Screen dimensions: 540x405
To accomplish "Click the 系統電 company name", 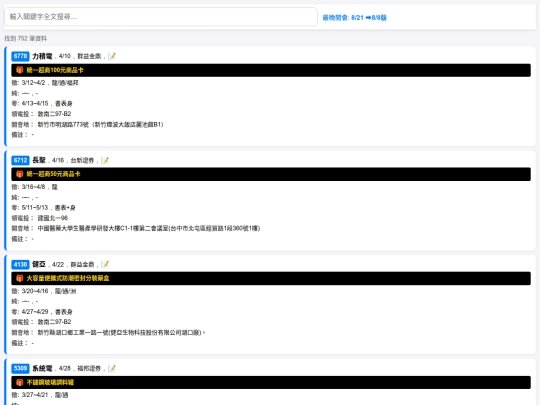I will pyautogui.click(x=42, y=368).
